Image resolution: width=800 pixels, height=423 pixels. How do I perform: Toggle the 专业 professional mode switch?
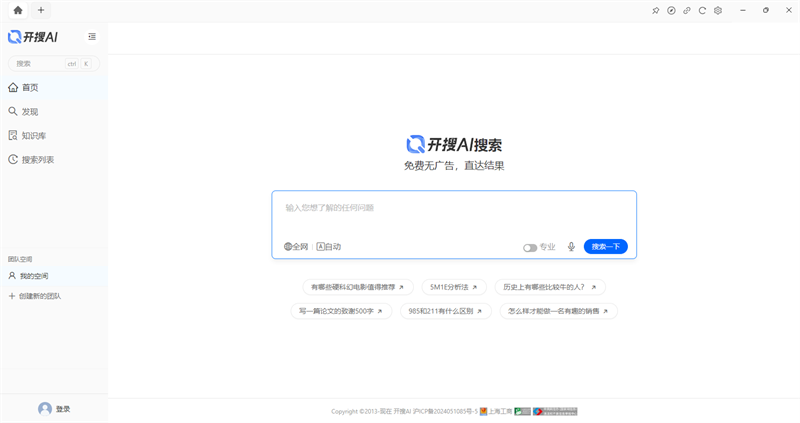pyautogui.click(x=530, y=247)
